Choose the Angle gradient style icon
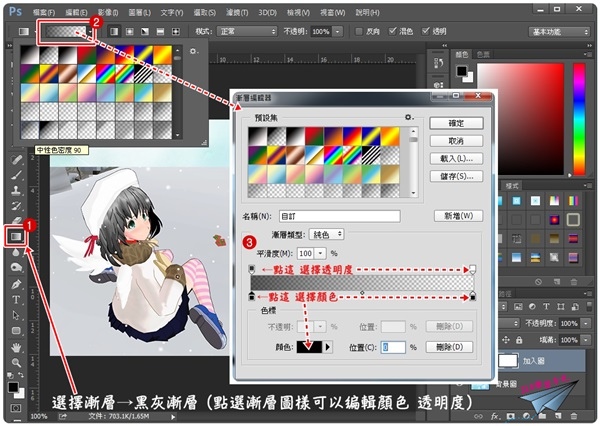This screenshot has height=426, width=600. point(145,31)
